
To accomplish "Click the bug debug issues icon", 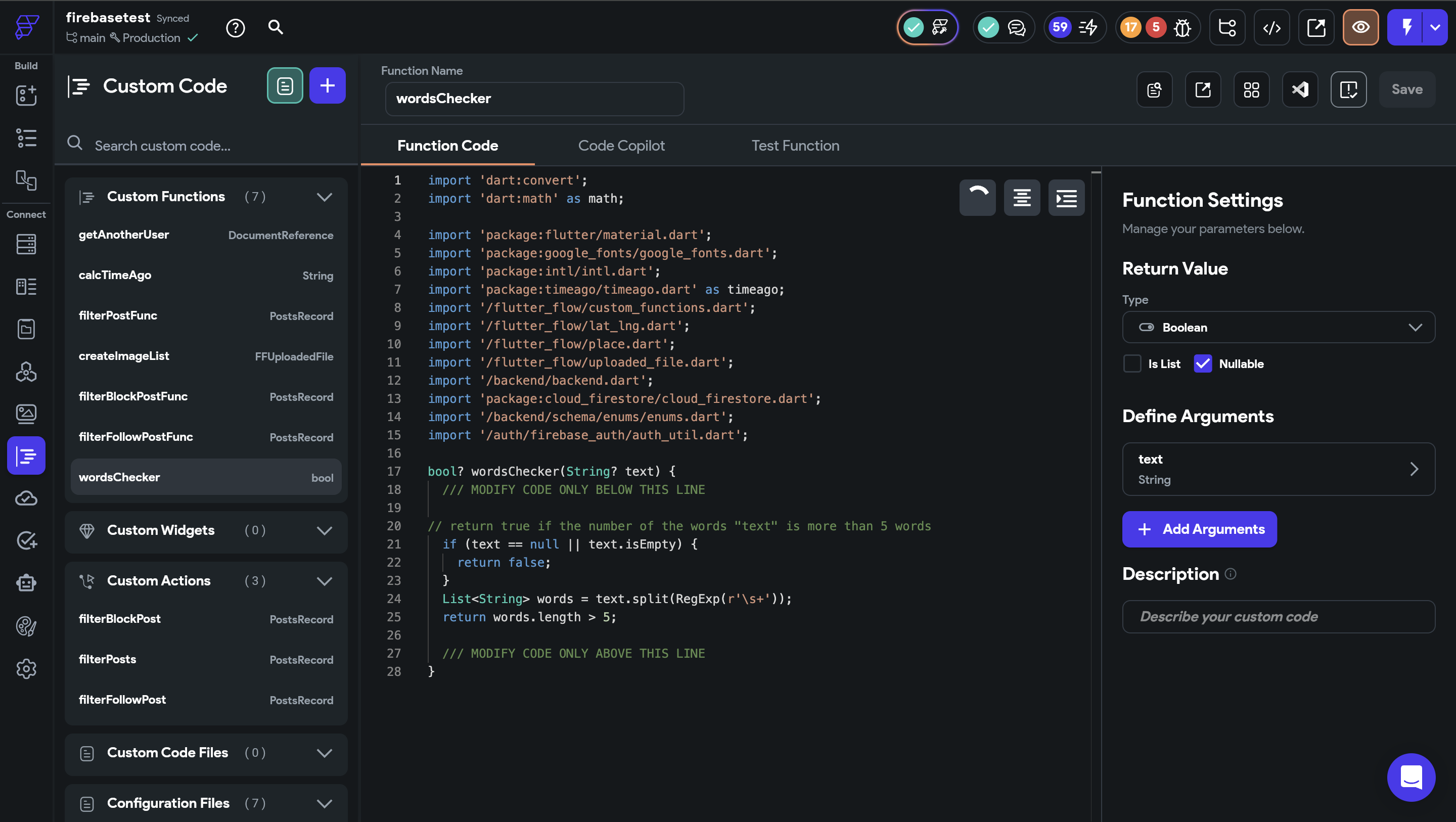I will coord(1182,28).
